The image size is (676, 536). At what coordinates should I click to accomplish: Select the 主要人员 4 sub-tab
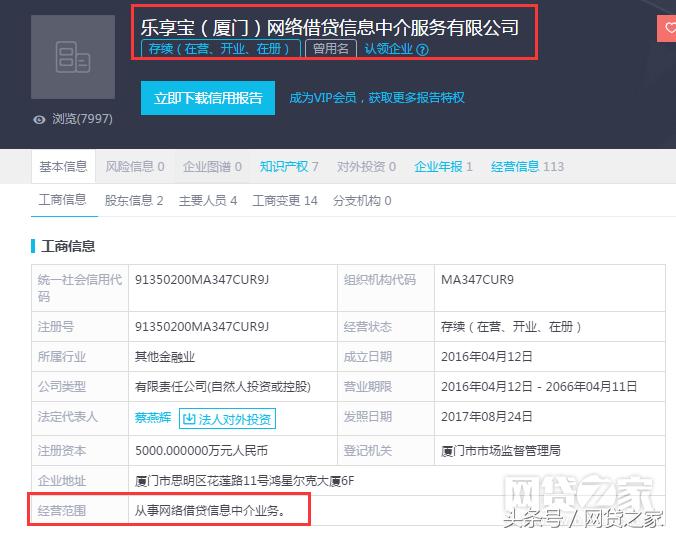pos(208,201)
